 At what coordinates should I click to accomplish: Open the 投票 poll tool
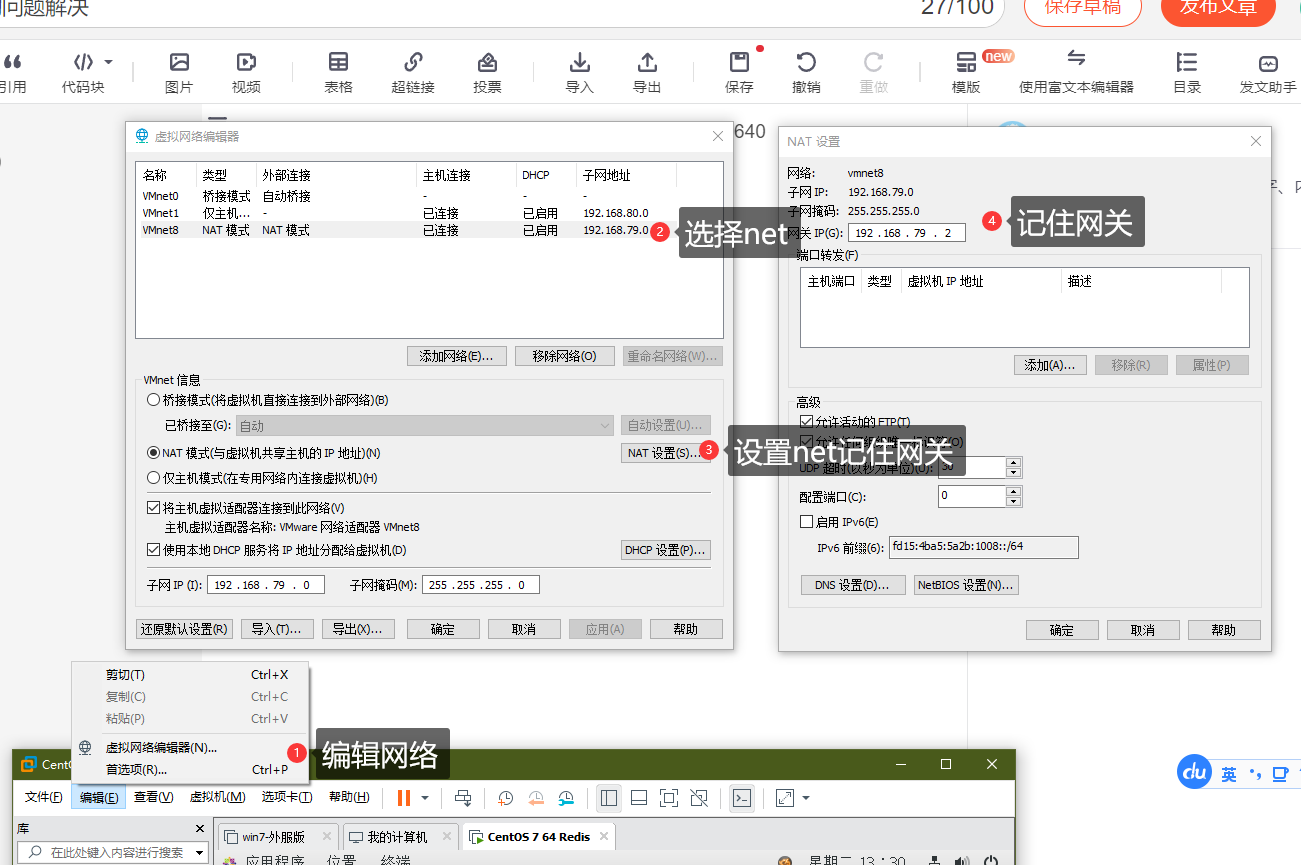[487, 62]
